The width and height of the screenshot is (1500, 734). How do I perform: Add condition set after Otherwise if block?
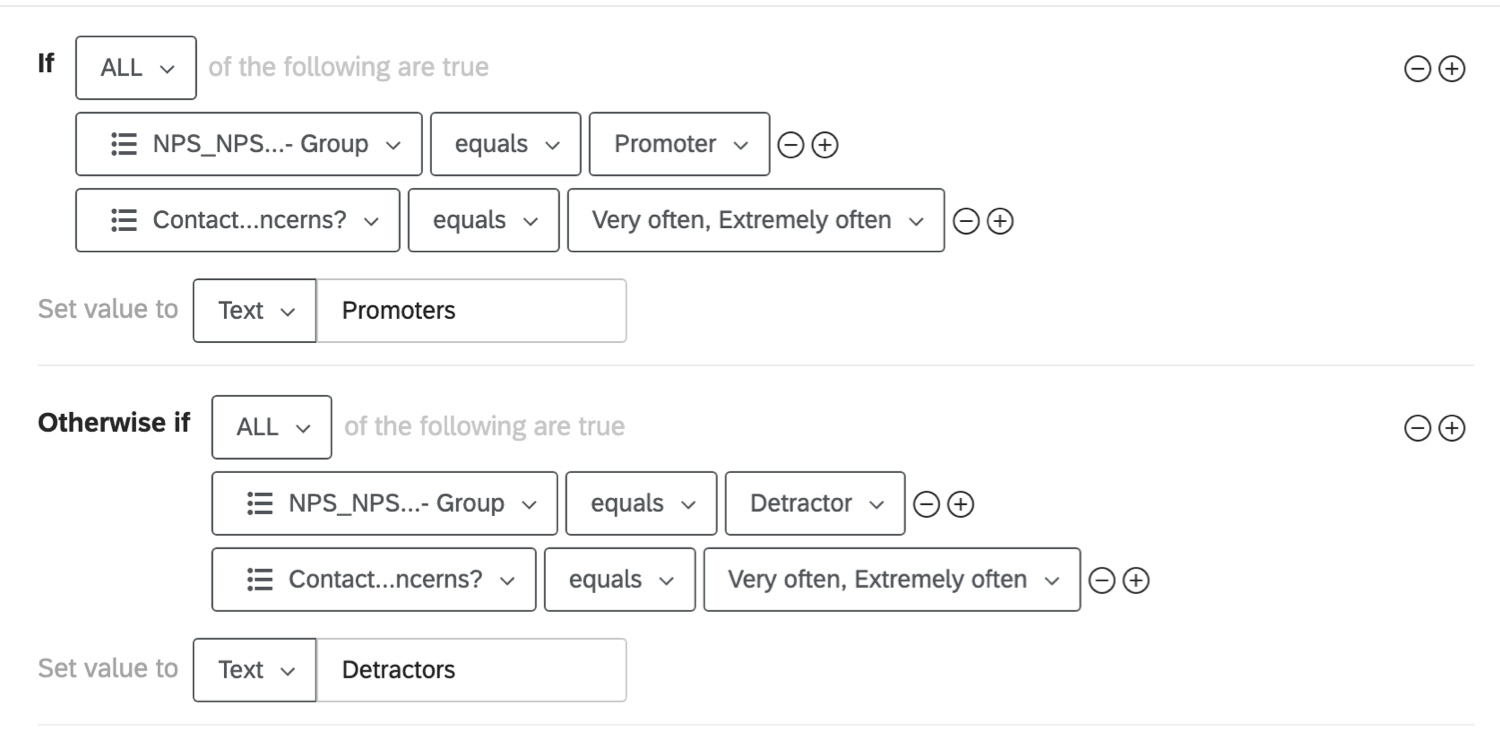(1451, 428)
